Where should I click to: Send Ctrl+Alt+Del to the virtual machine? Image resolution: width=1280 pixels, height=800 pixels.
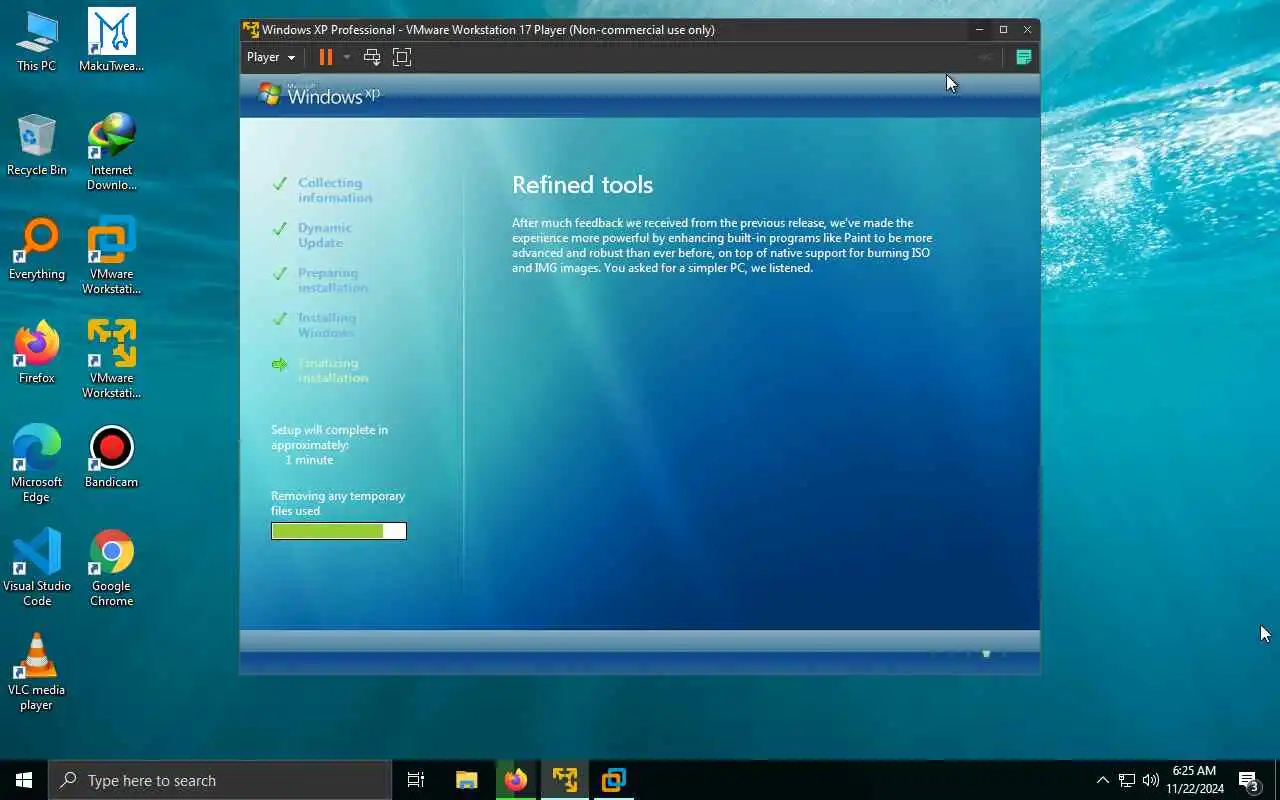[372, 57]
